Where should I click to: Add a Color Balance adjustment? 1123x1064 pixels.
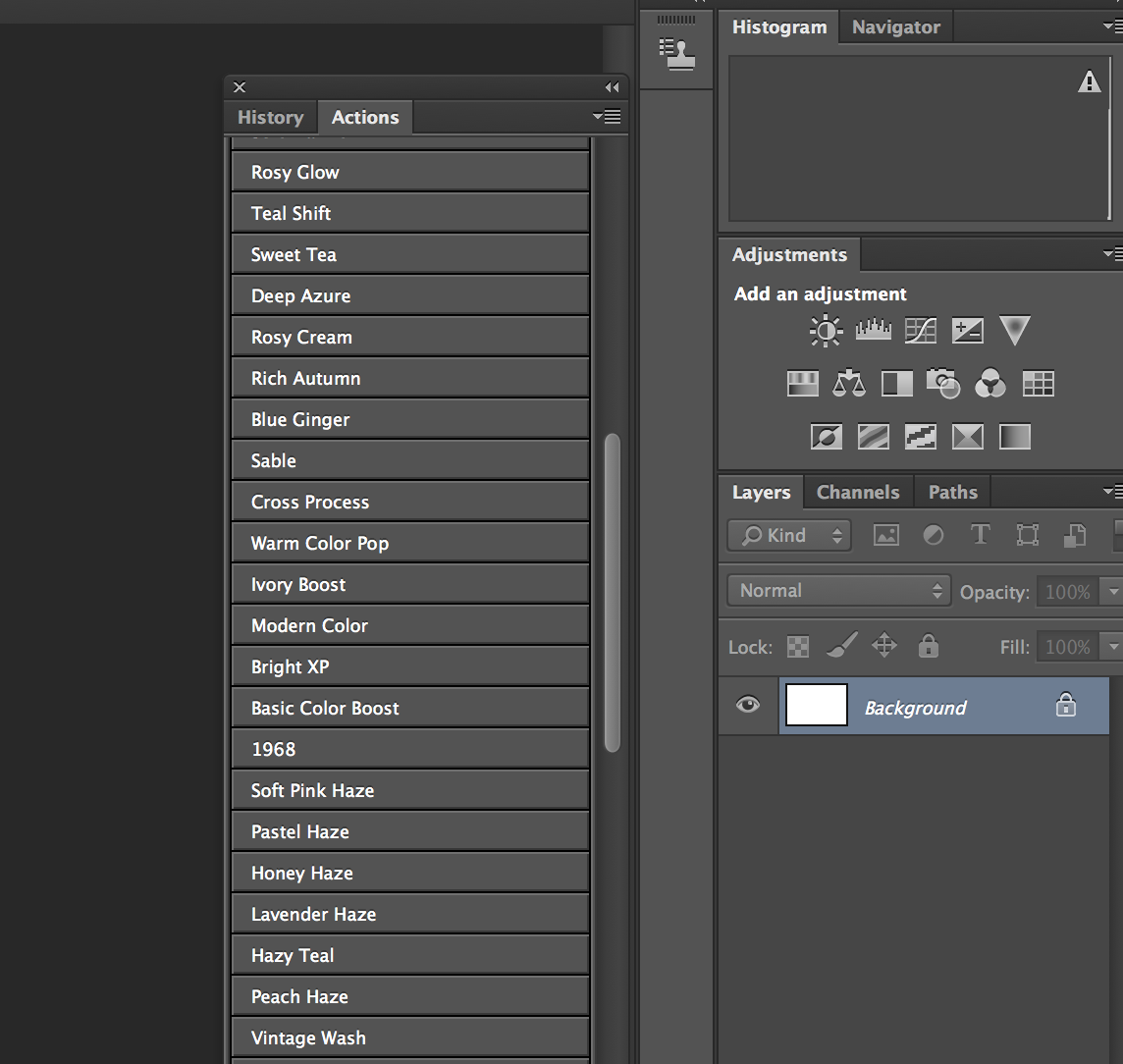[x=849, y=383]
